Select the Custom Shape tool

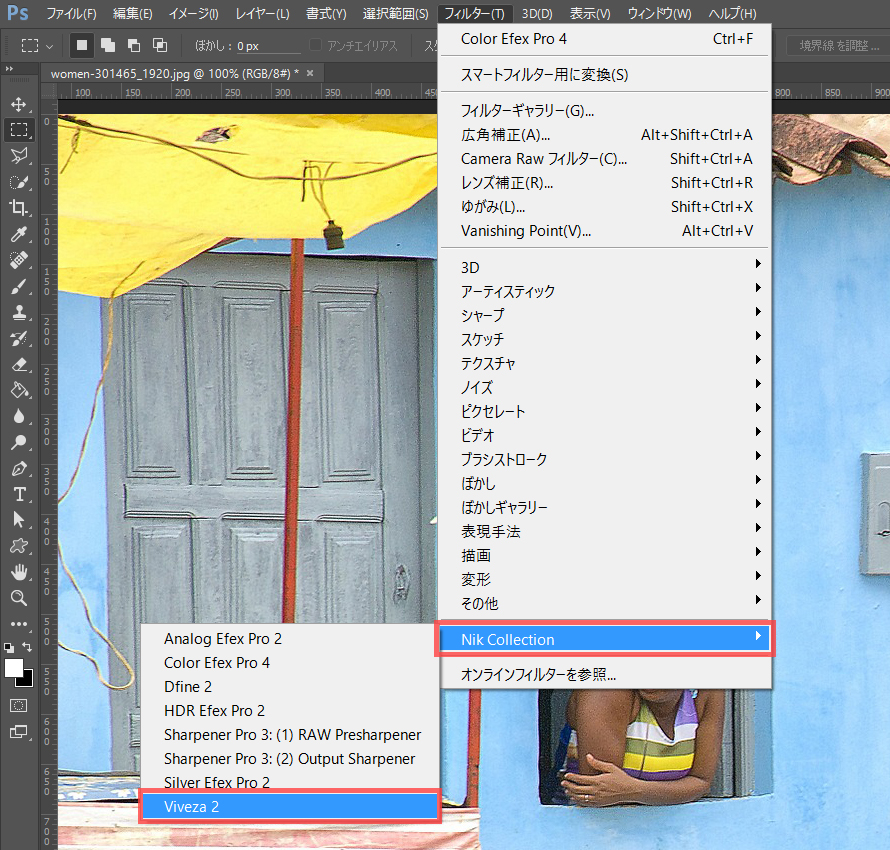point(19,546)
